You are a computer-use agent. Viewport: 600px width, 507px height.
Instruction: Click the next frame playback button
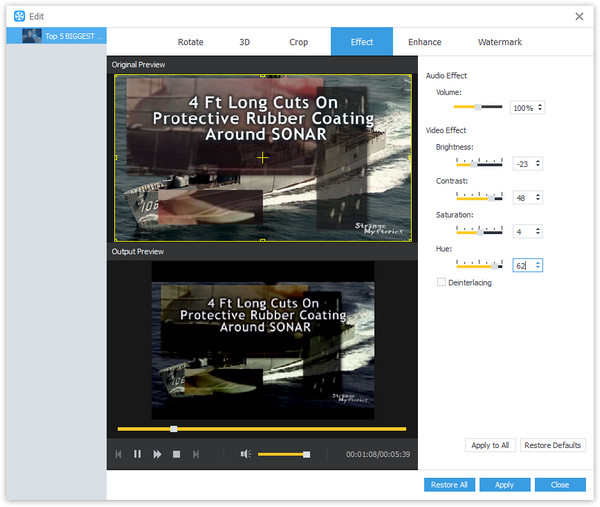tap(196, 454)
